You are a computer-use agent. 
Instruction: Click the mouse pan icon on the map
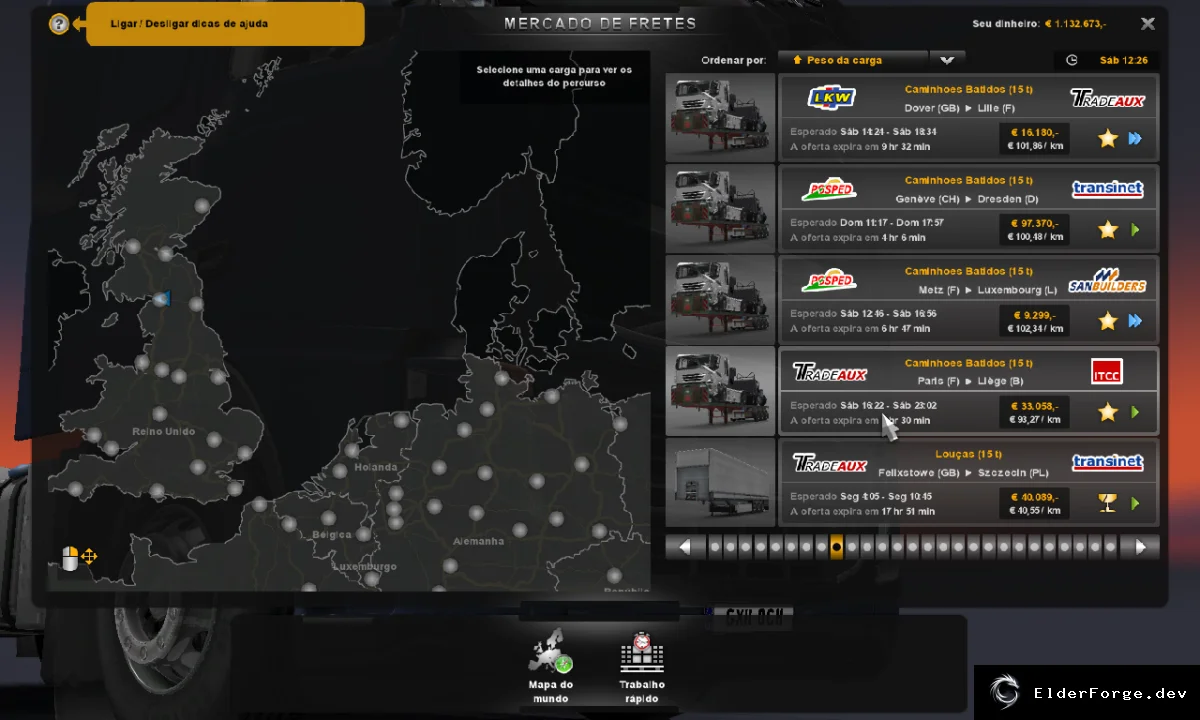[x=79, y=558]
